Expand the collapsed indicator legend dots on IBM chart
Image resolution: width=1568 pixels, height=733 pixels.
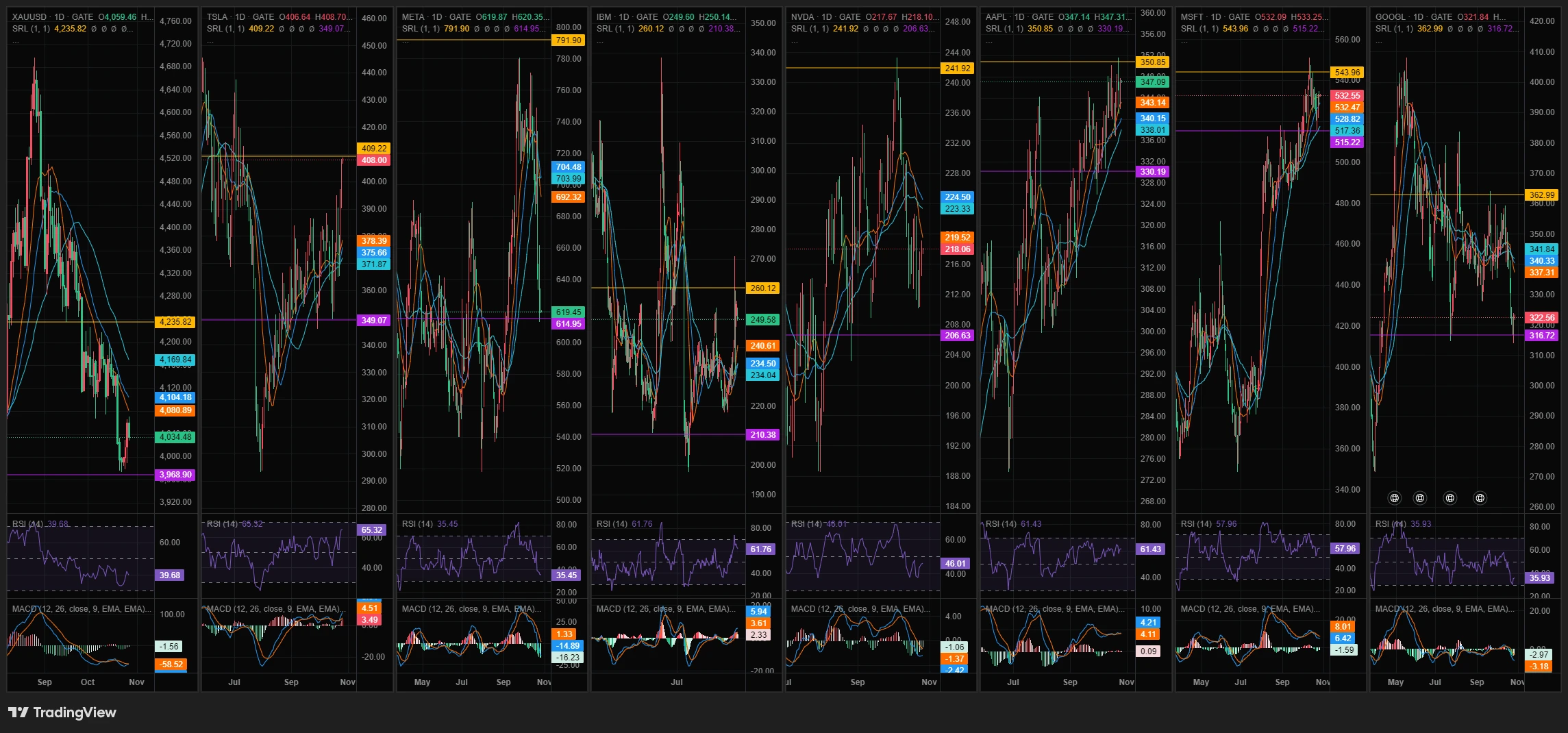tap(599, 42)
